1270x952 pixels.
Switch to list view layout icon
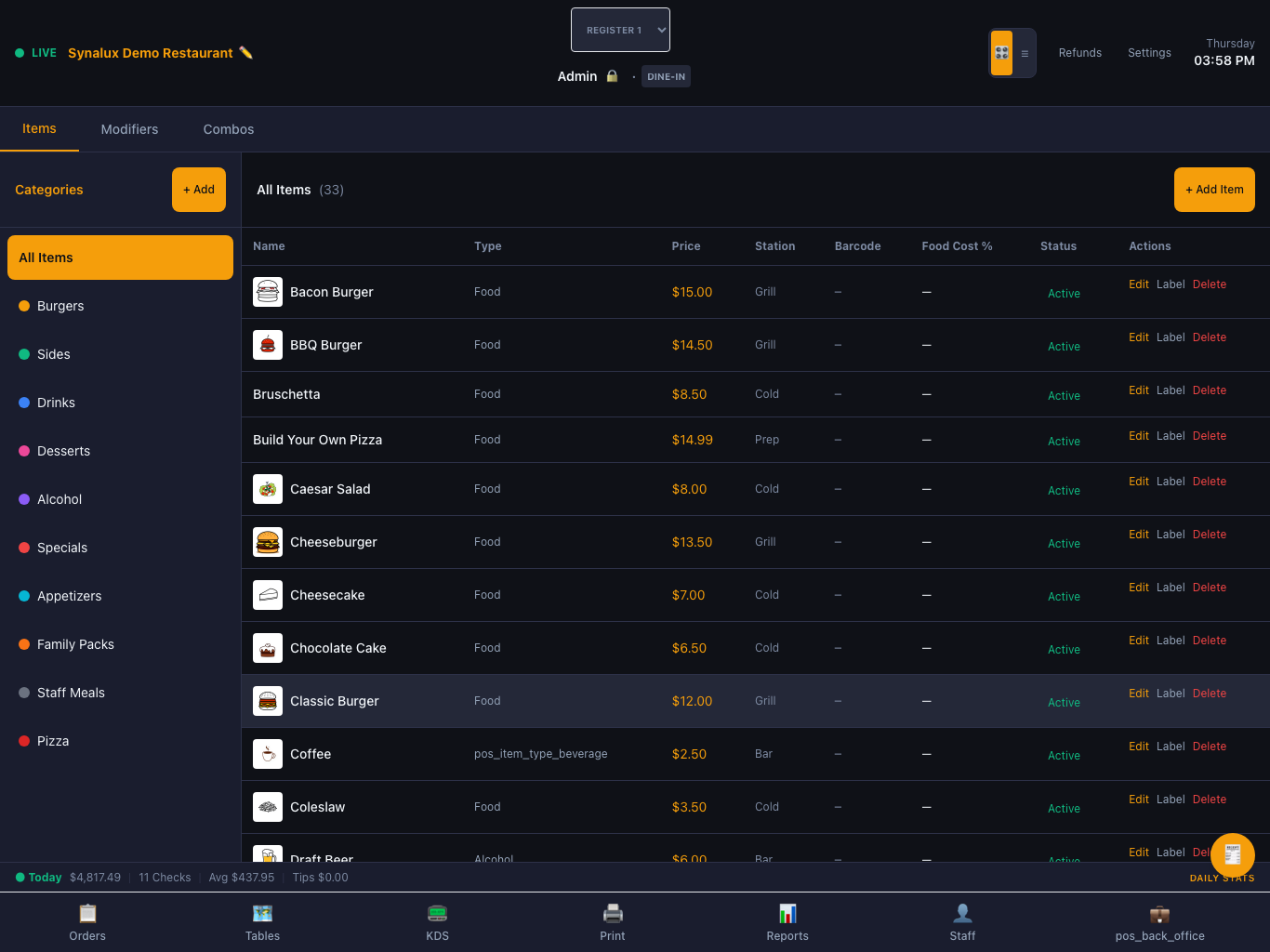click(x=1025, y=53)
